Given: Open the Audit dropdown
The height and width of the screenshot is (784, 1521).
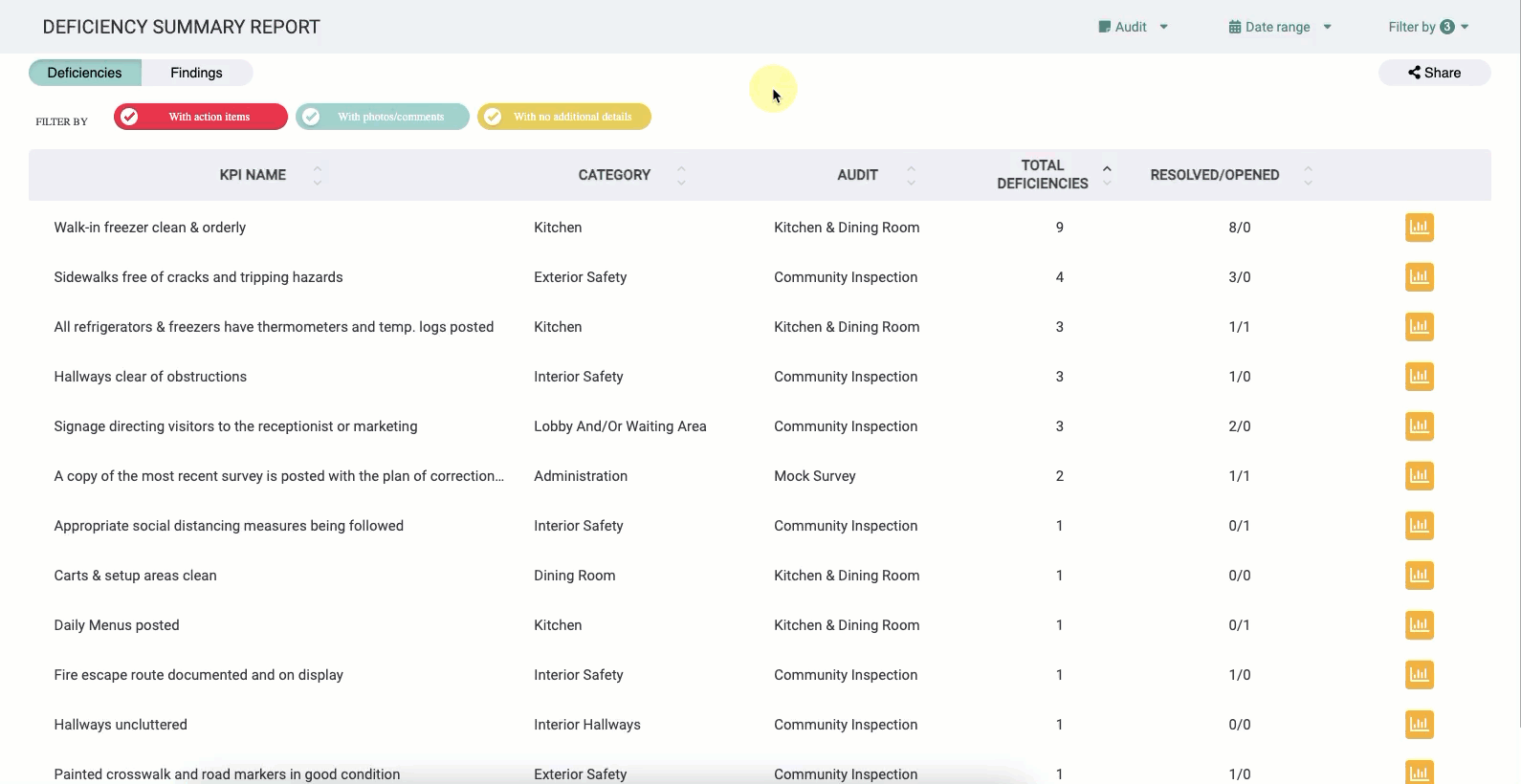Looking at the screenshot, I should click(x=1134, y=27).
